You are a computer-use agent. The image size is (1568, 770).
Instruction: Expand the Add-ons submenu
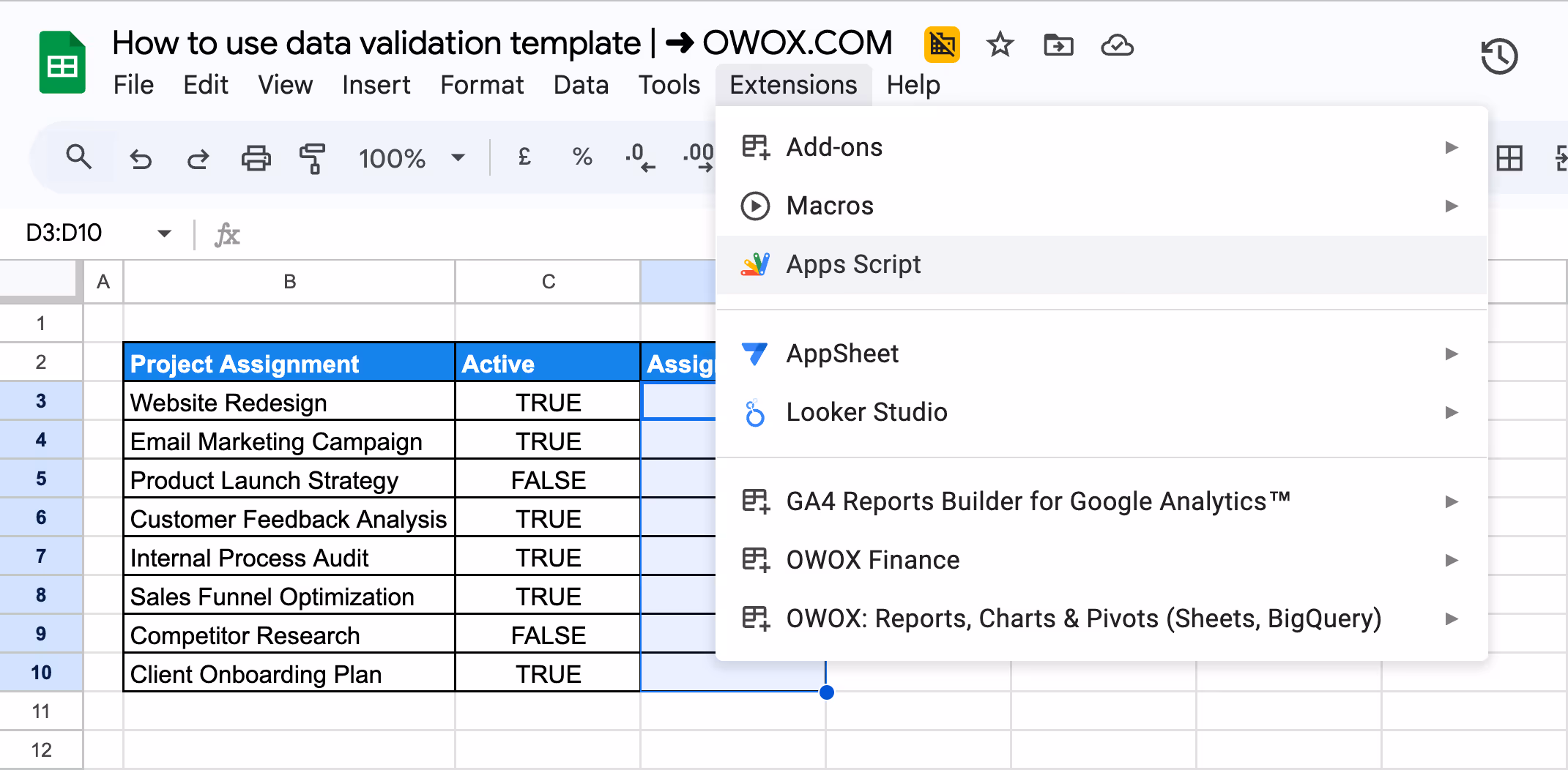pyautogui.click(x=1453, y=147)
